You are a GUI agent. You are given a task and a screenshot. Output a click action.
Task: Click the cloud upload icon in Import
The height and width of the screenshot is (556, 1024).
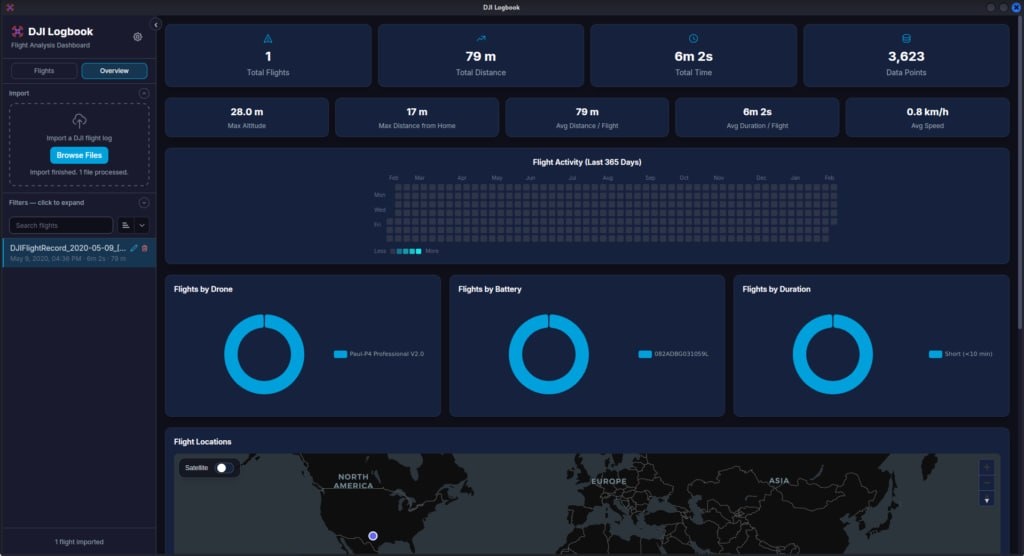point(79,121)
